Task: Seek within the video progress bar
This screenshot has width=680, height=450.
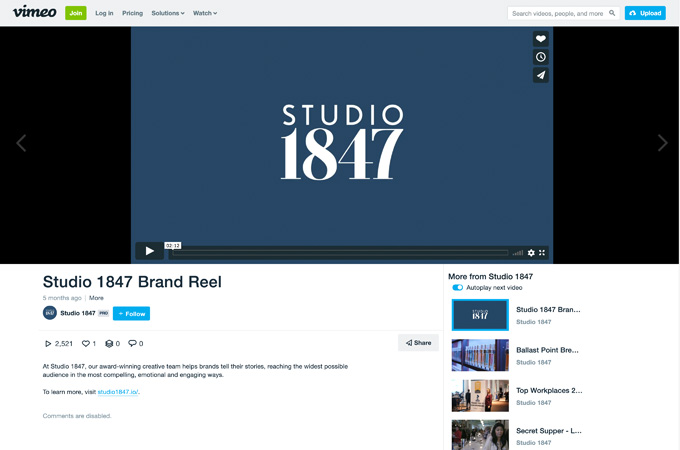Action: pyautogui.click(x=340, y=253)
